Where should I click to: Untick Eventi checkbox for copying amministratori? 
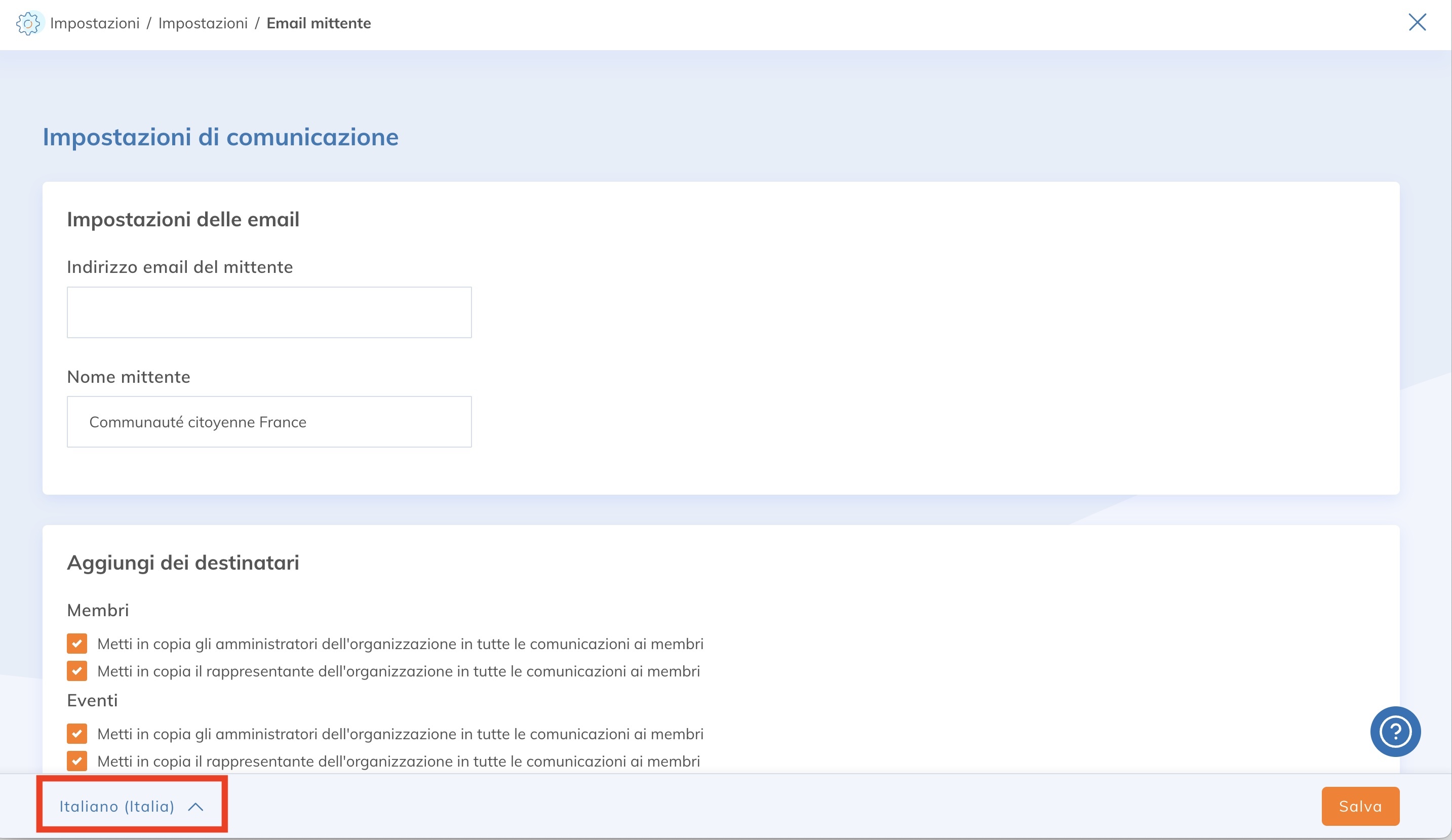point(76,733)
